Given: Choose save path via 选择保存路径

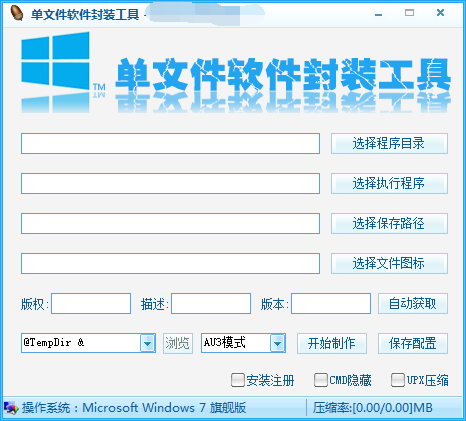Looking at the screenshot, I should click(389, 223).
